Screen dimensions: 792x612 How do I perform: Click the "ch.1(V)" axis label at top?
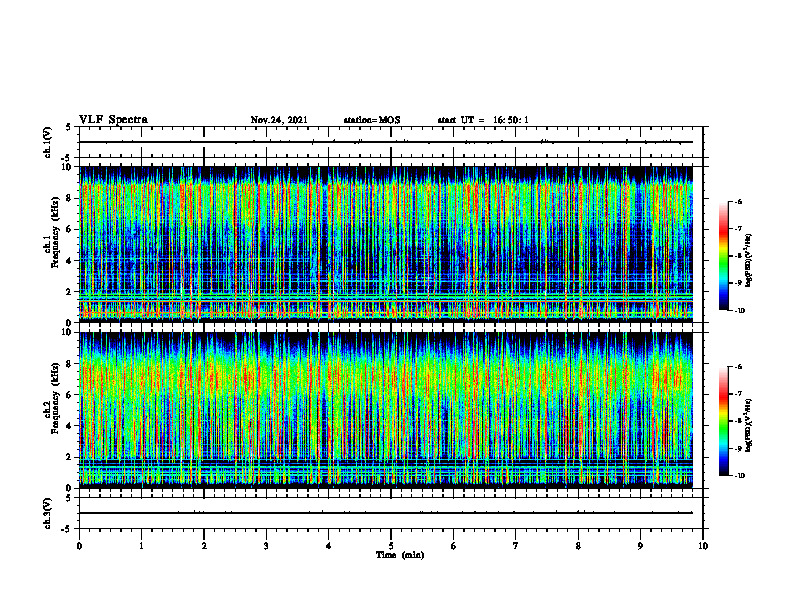pos(47,142)
